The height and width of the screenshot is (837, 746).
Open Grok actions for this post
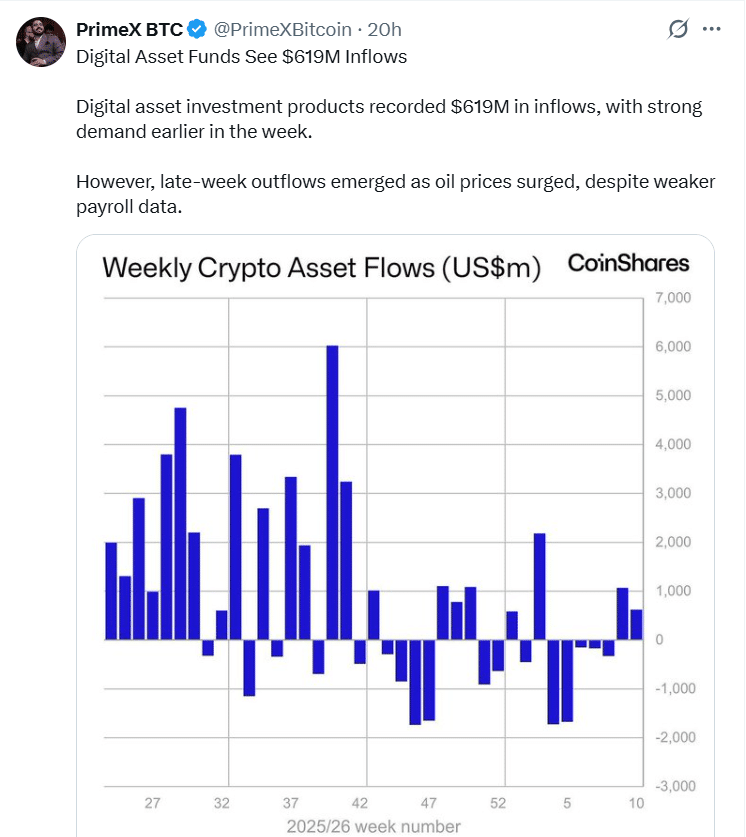[679, 30]
